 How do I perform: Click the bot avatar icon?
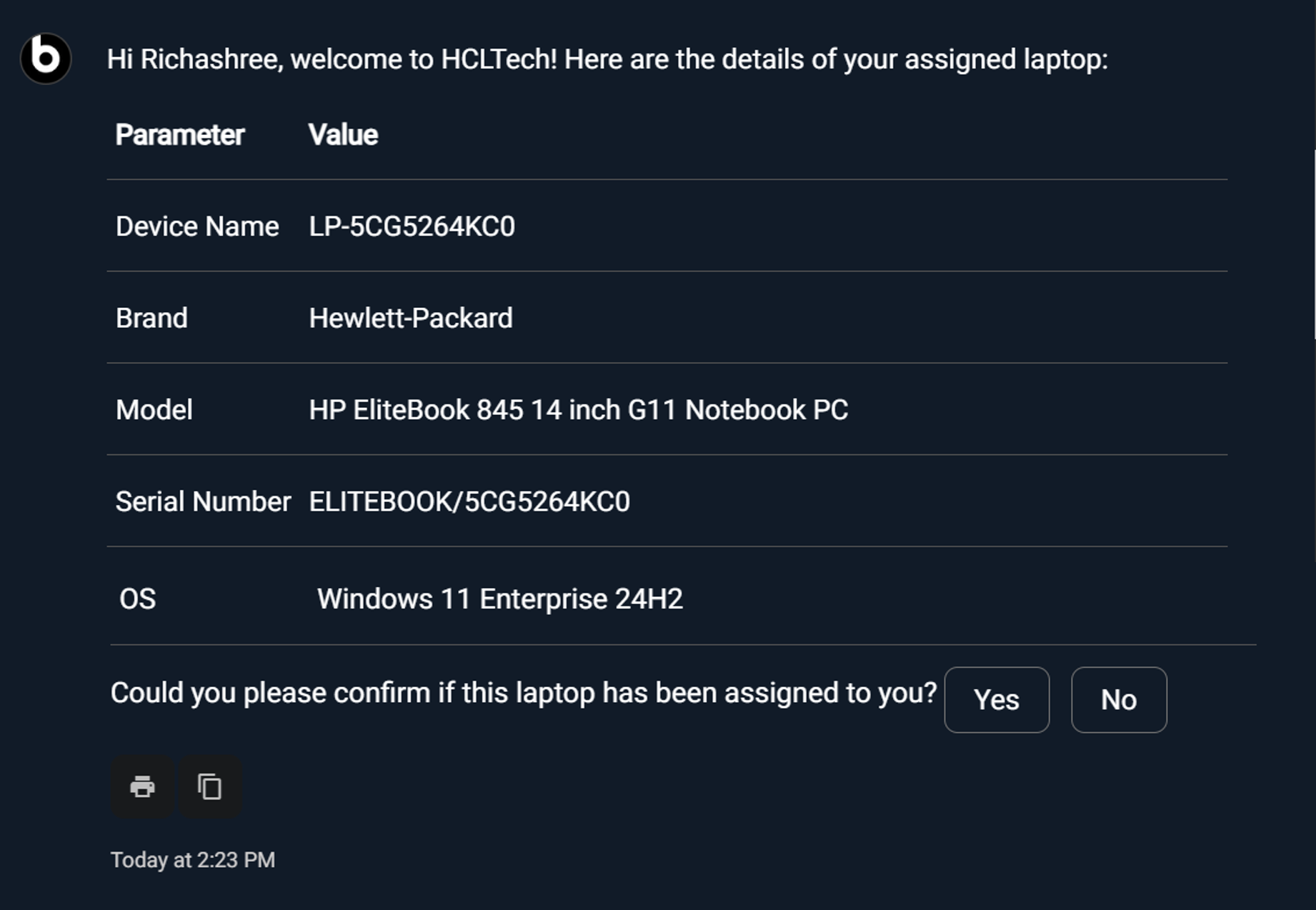[x=46, y=59]
